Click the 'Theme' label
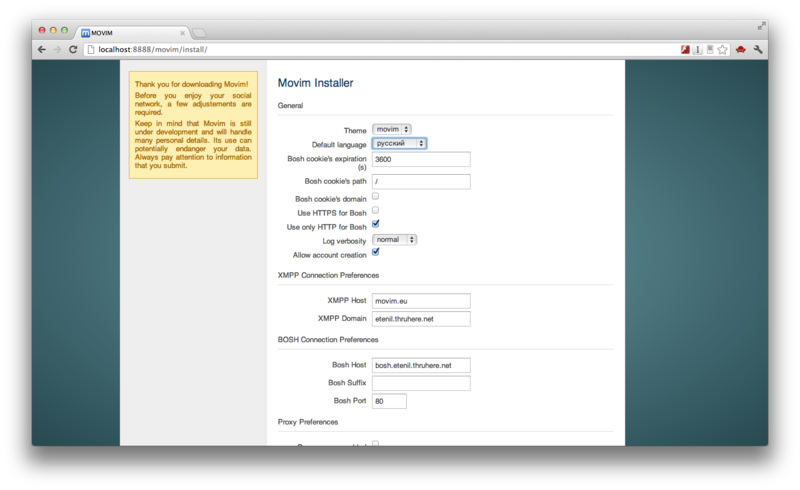Viewport: 800px width, 490px height. point(355,131)
